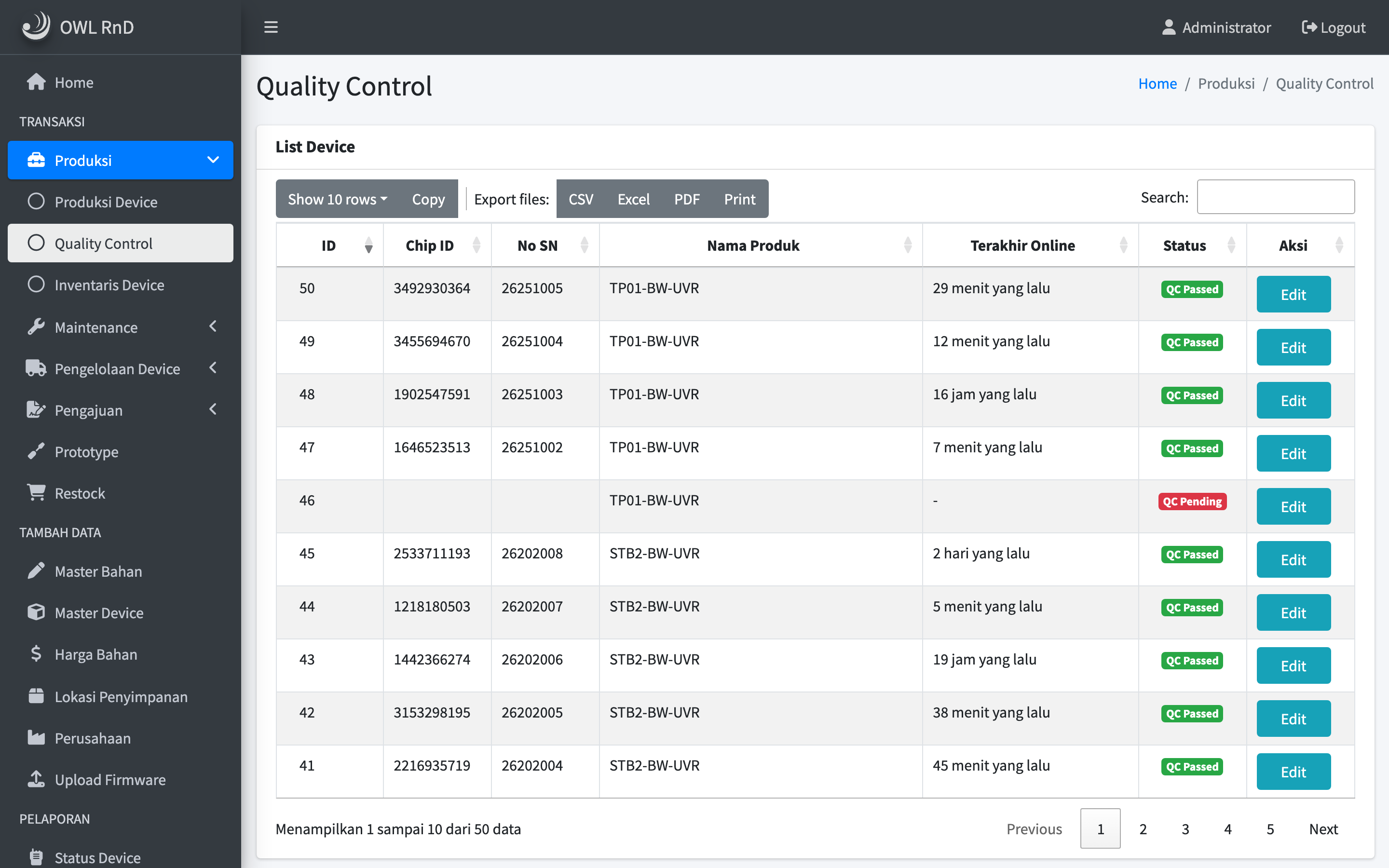Click the Maintenance wrench icon
The image size is (1389, 868).
tap(36, 326)
